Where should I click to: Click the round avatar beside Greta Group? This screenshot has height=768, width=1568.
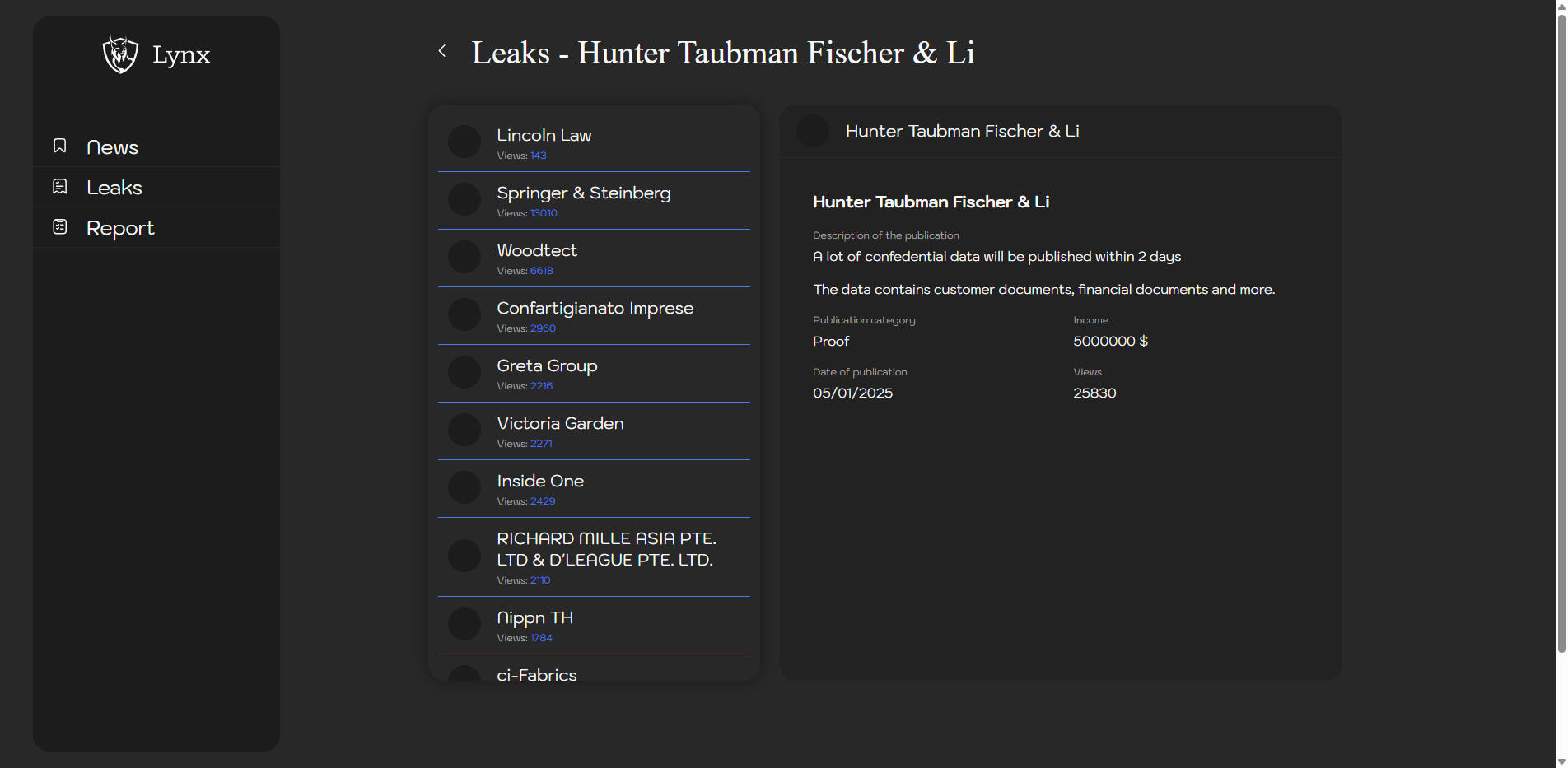[x=464, y=372]
